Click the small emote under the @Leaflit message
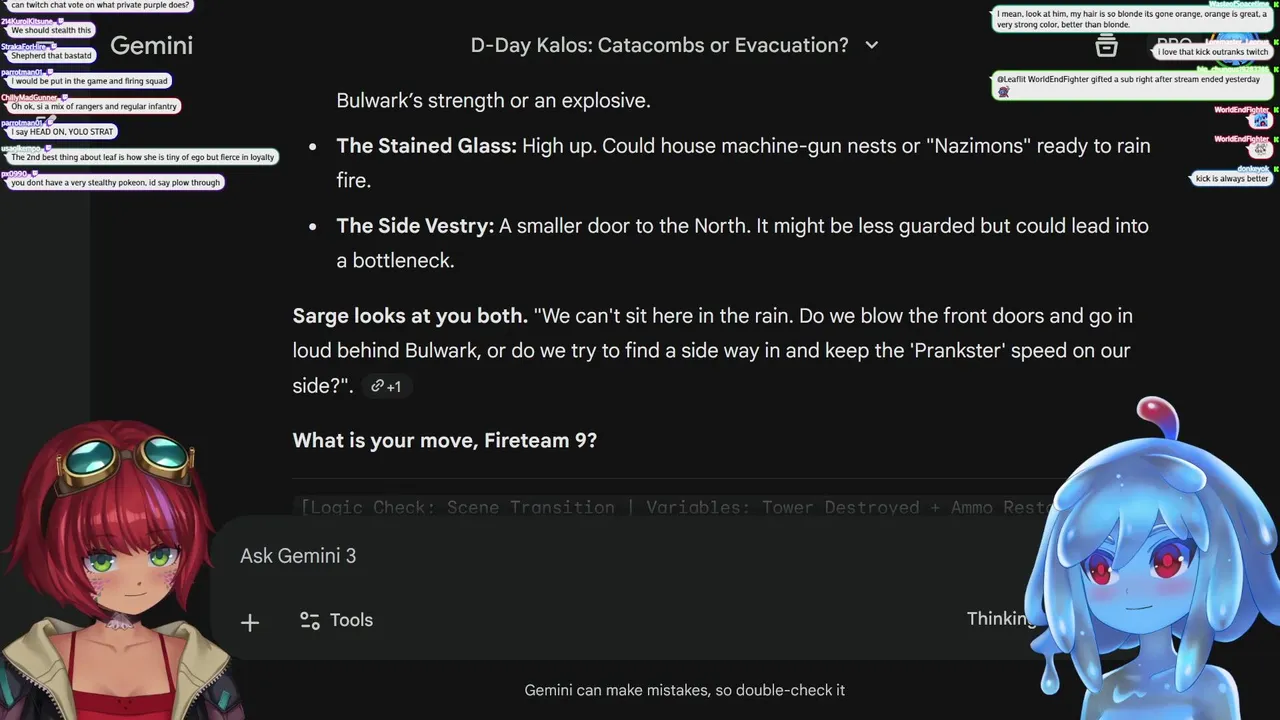The image size is (1280, 720). (x=1003, y=92)
